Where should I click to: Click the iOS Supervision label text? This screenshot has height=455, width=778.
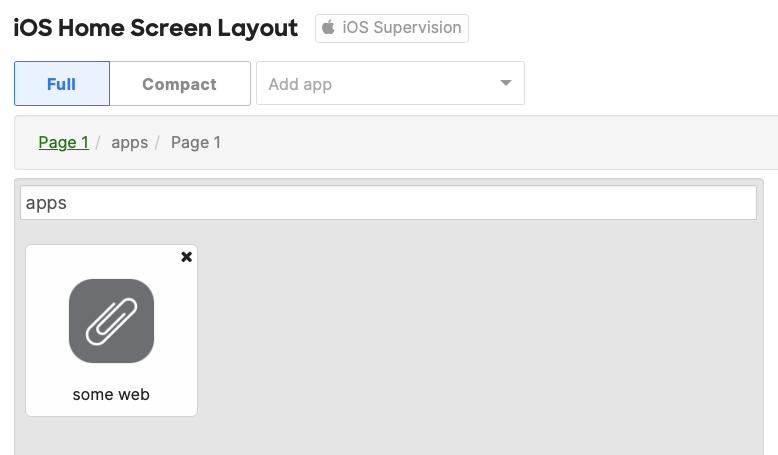(402, 27)
